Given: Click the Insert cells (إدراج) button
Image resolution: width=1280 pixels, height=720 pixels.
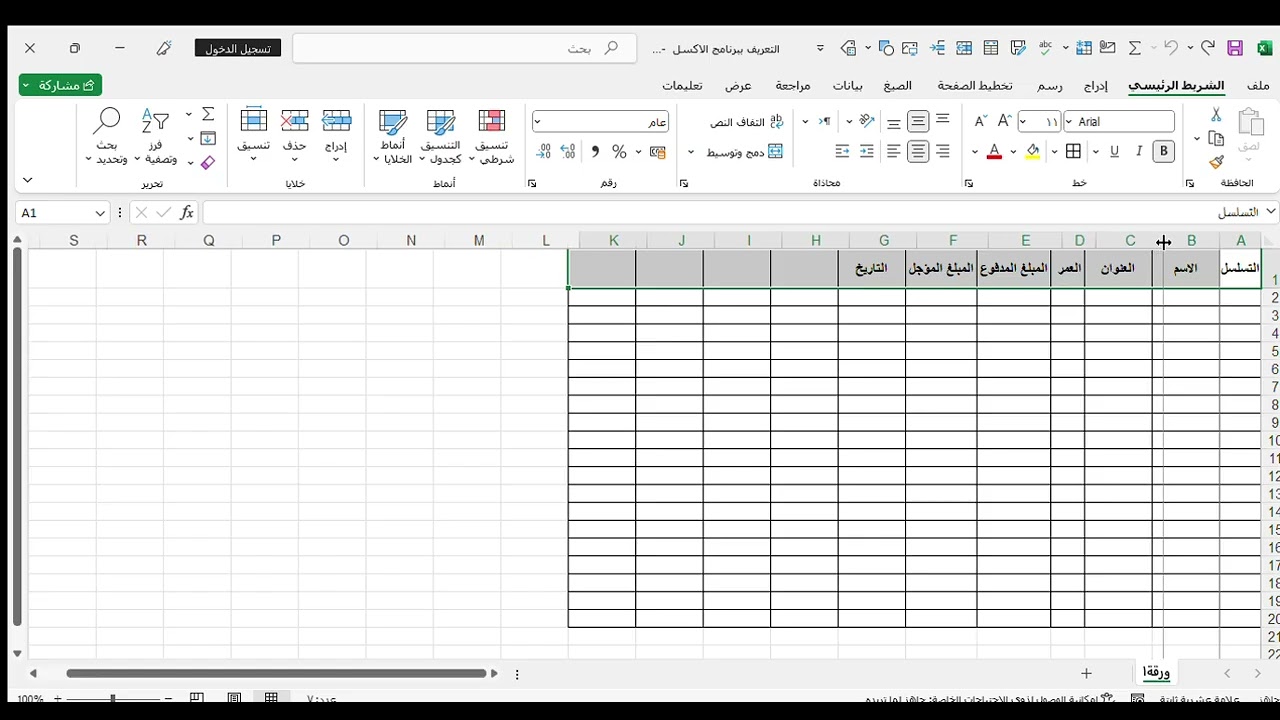Looking at the screenshot, I should [x=336, y=136].
